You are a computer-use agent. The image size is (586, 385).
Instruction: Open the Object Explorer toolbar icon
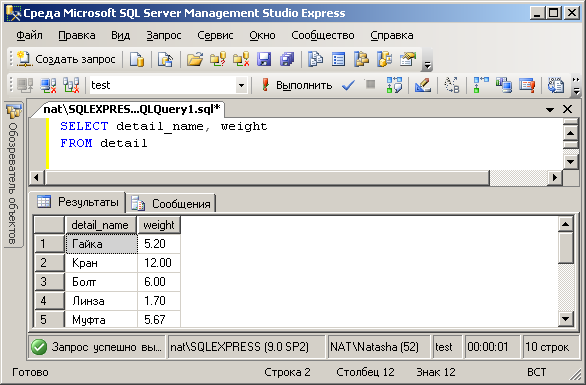[361, 59]
